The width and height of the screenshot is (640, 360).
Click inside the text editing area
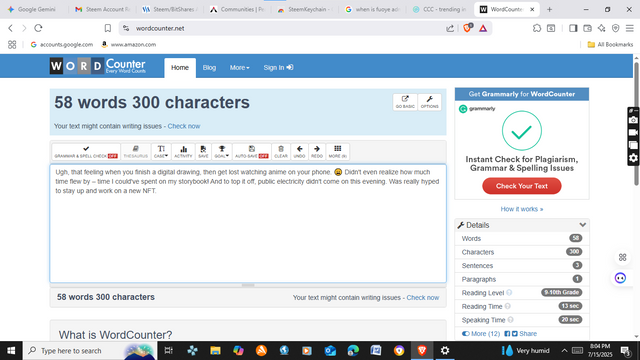pyautogui.click(x=248, y=223)
